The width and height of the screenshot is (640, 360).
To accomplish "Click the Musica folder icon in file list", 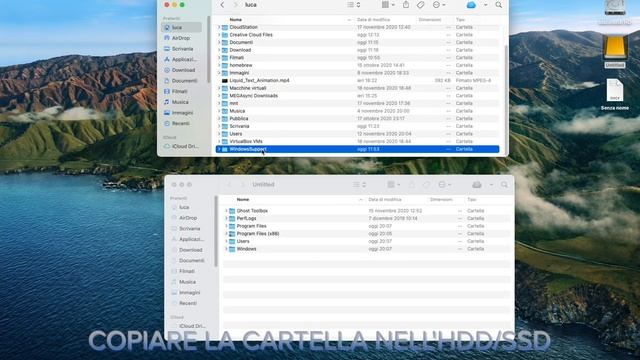I will 225,111.
